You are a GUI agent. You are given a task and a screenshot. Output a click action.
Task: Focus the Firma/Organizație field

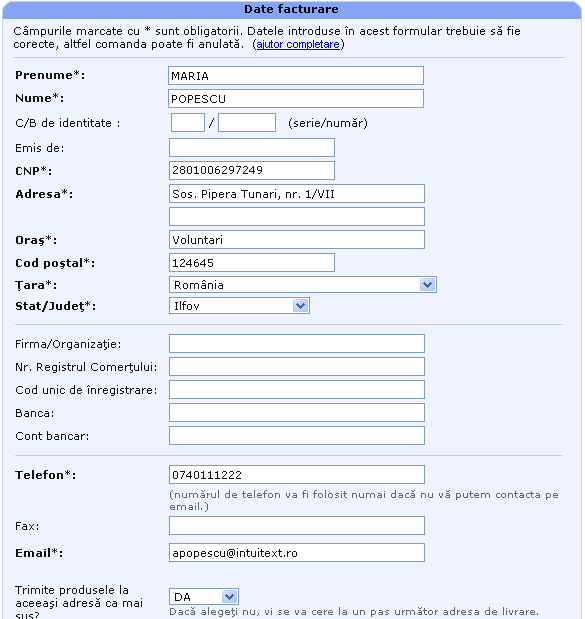(297, 344)
